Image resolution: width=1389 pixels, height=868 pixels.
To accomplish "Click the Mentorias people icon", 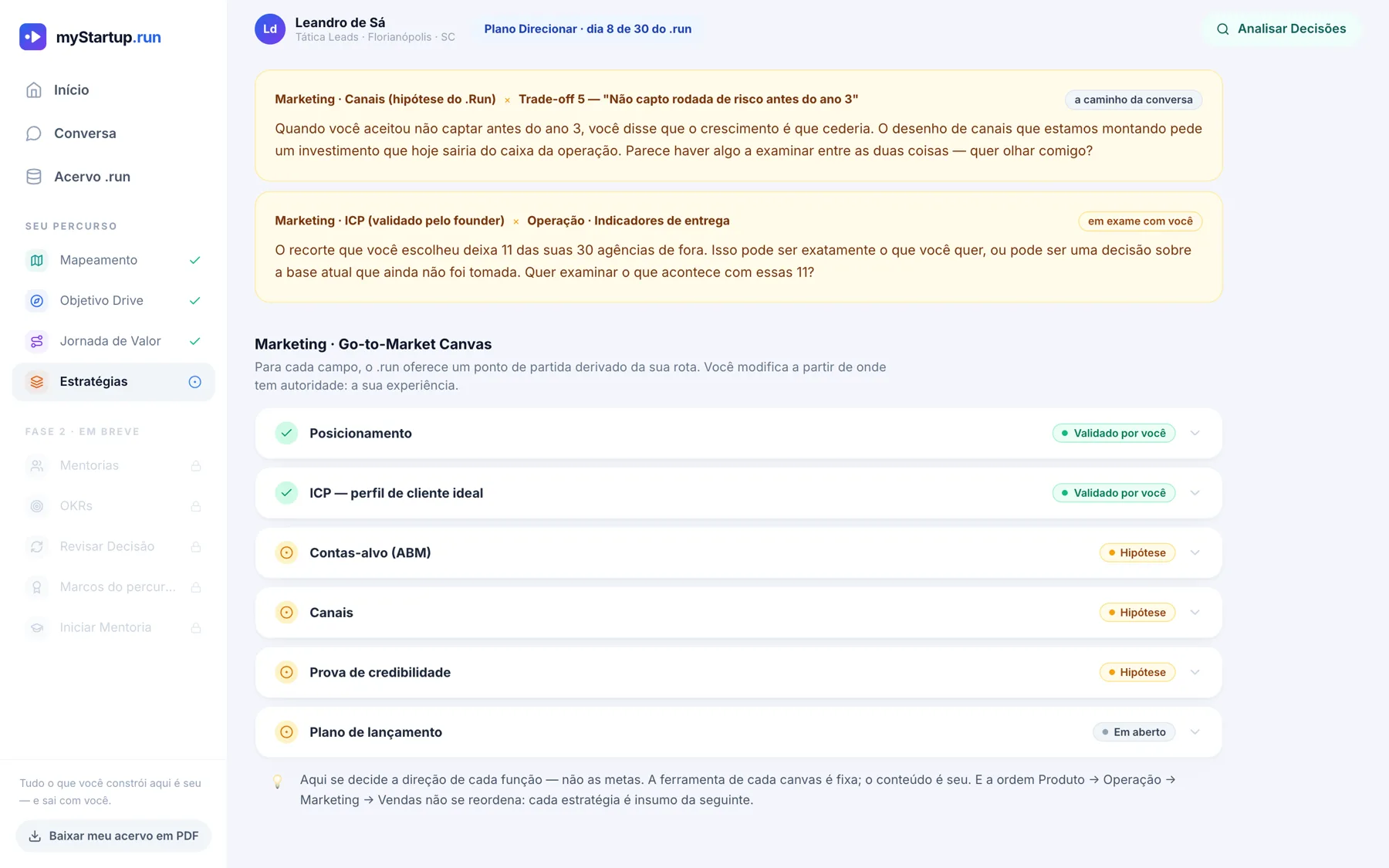I will pyautogui.click(x=36, y=466).
